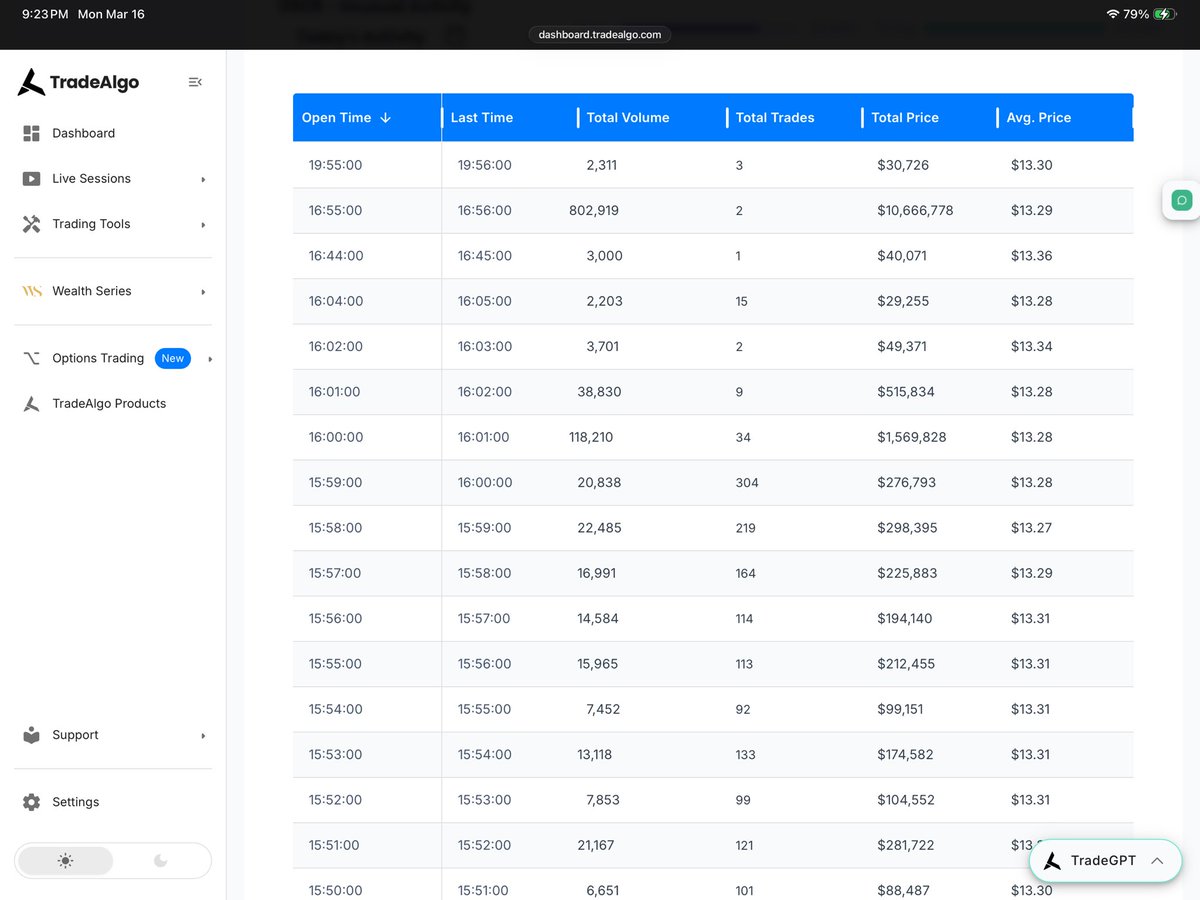Tap the 9:23 PM clock in status bar
The width and height of the screenshot is (1200, 900).
tap(45, 15)
